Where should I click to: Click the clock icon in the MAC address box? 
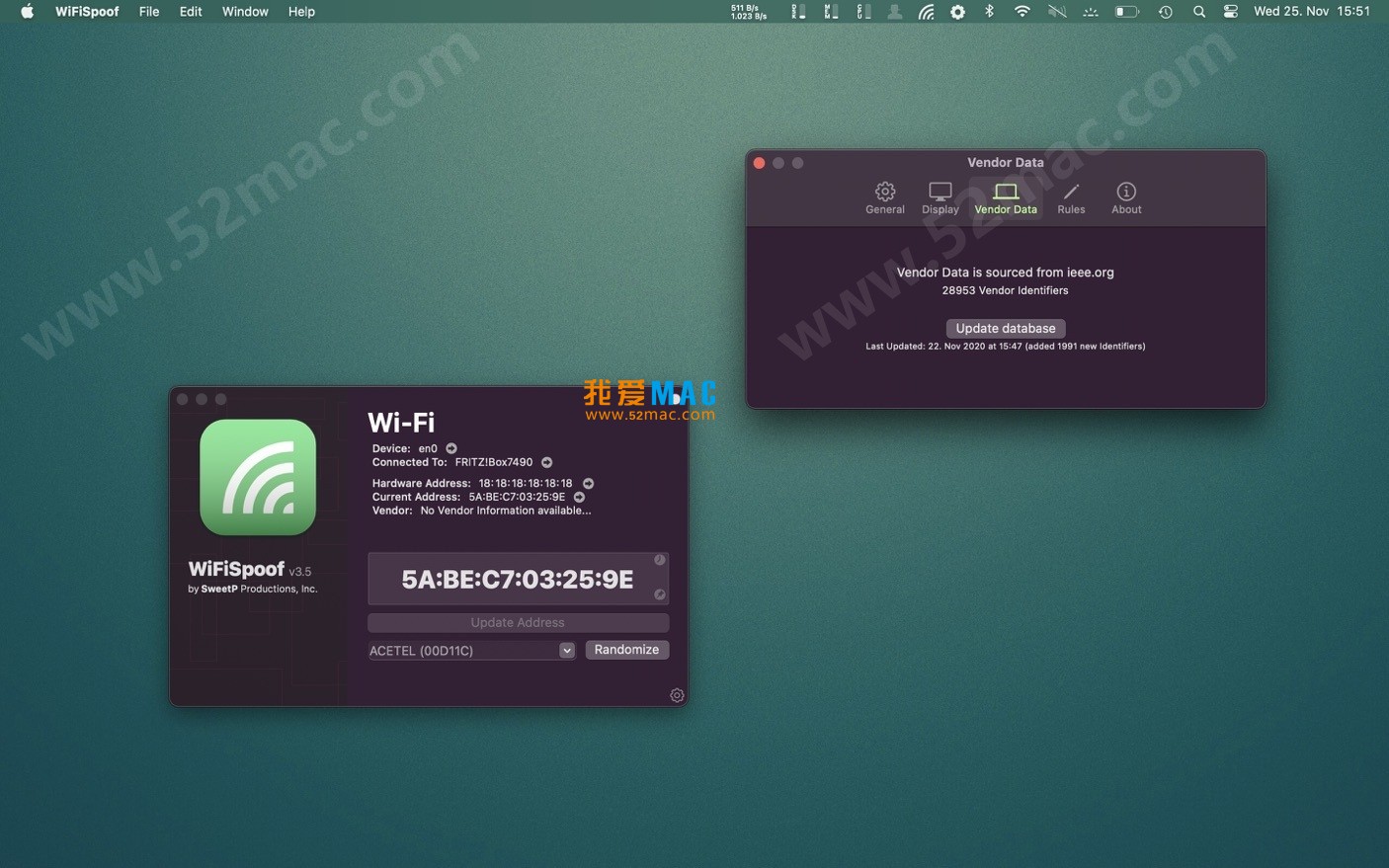(x=659, y=560)
